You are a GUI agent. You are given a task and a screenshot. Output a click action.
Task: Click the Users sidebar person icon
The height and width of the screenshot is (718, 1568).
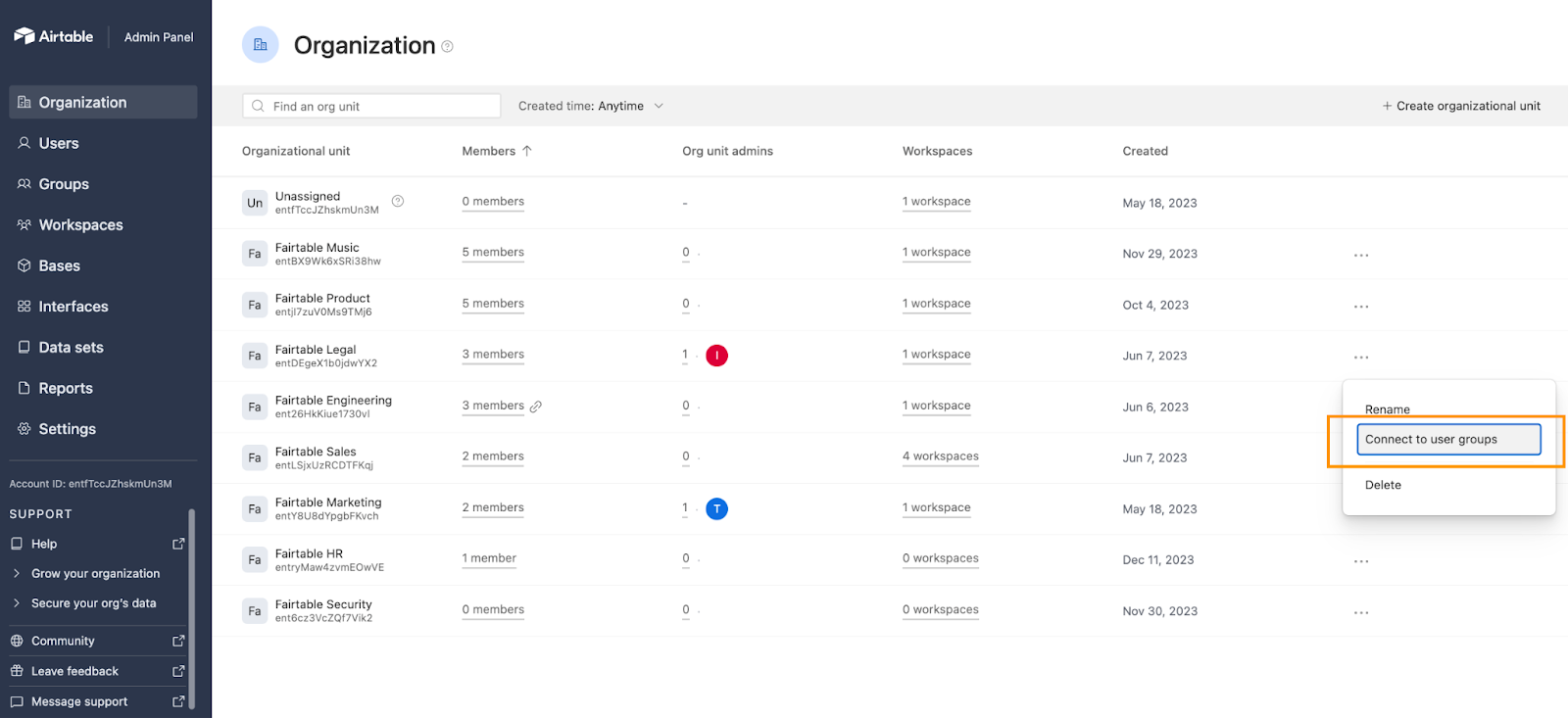click(x=24, y=143)
